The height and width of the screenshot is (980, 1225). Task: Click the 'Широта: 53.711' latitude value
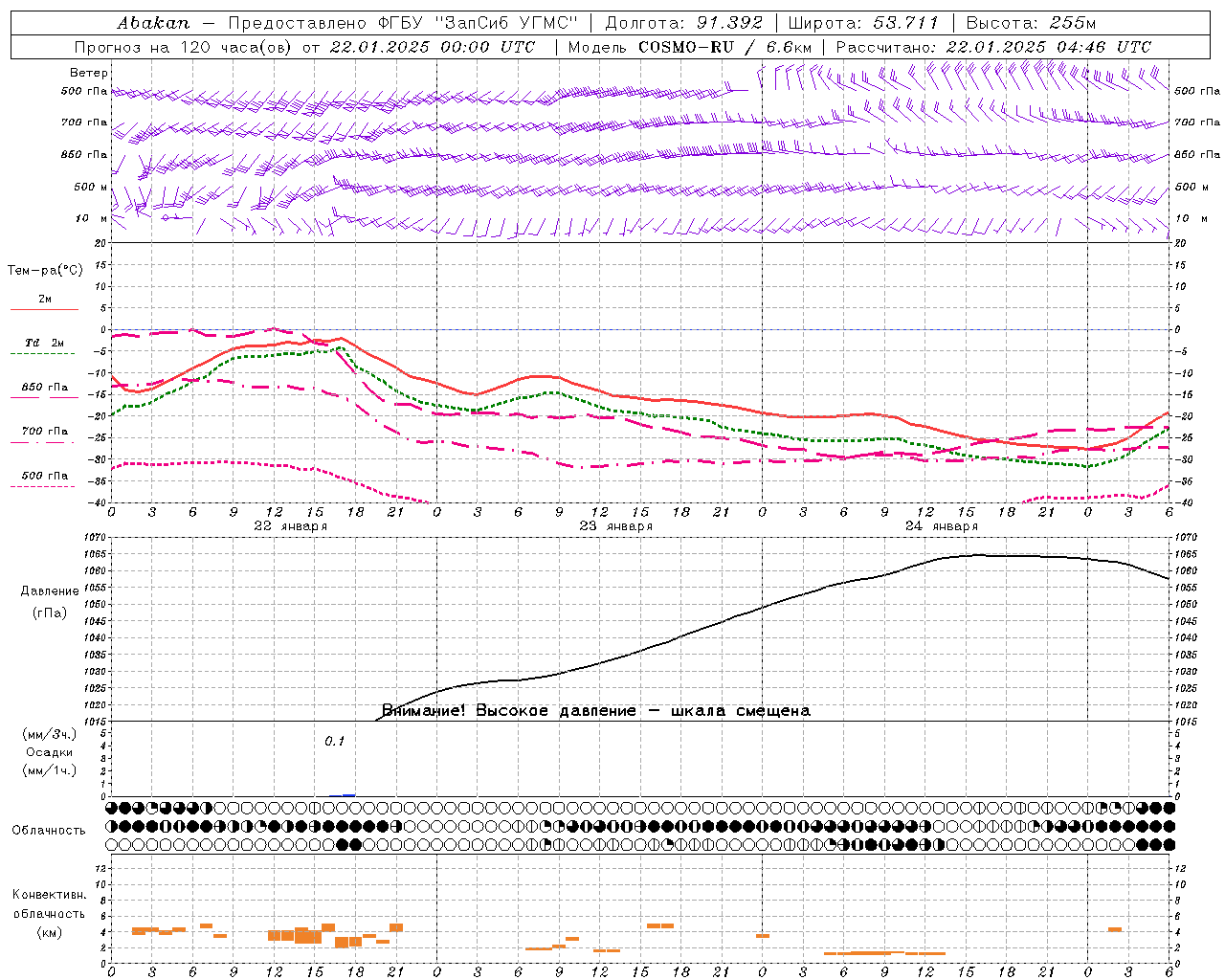[x=863, y=23]
